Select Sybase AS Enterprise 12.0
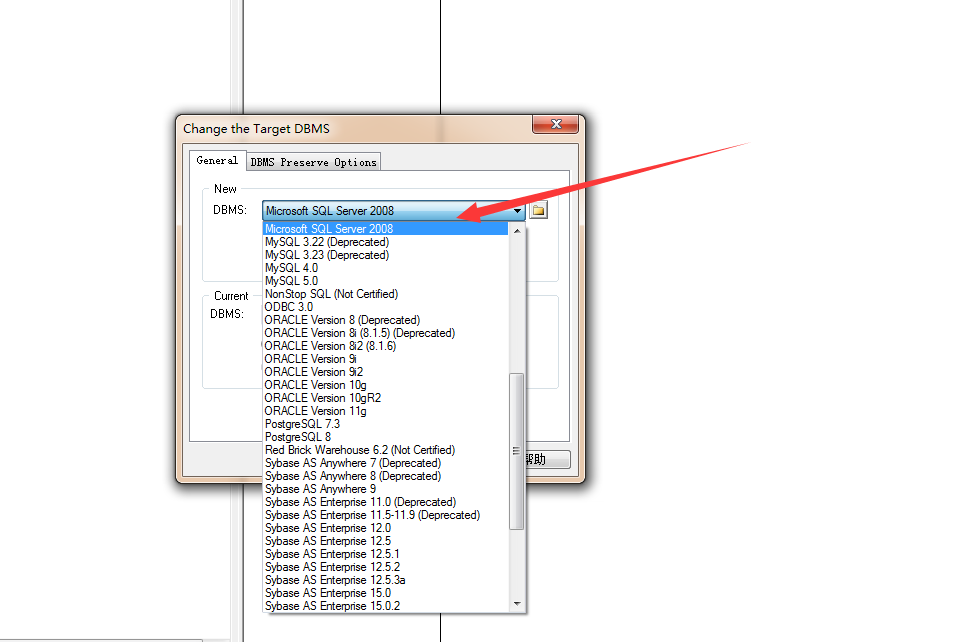The width and height of the screenshot is (961, 642). (x=386, y=527)
